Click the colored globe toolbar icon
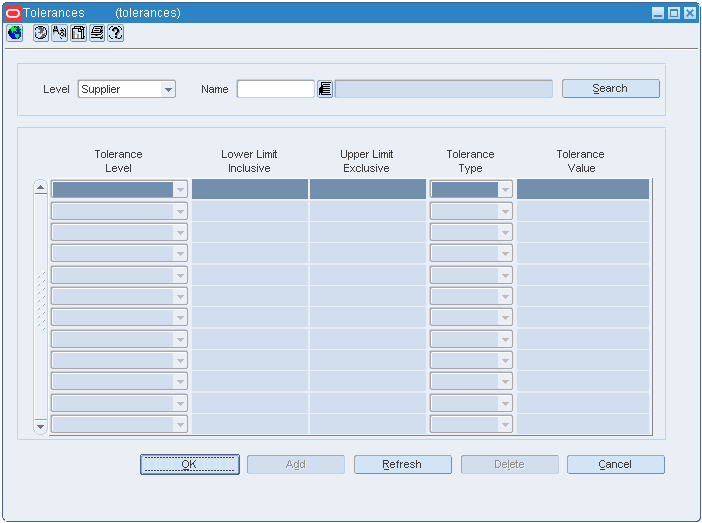 click(15, 33)
